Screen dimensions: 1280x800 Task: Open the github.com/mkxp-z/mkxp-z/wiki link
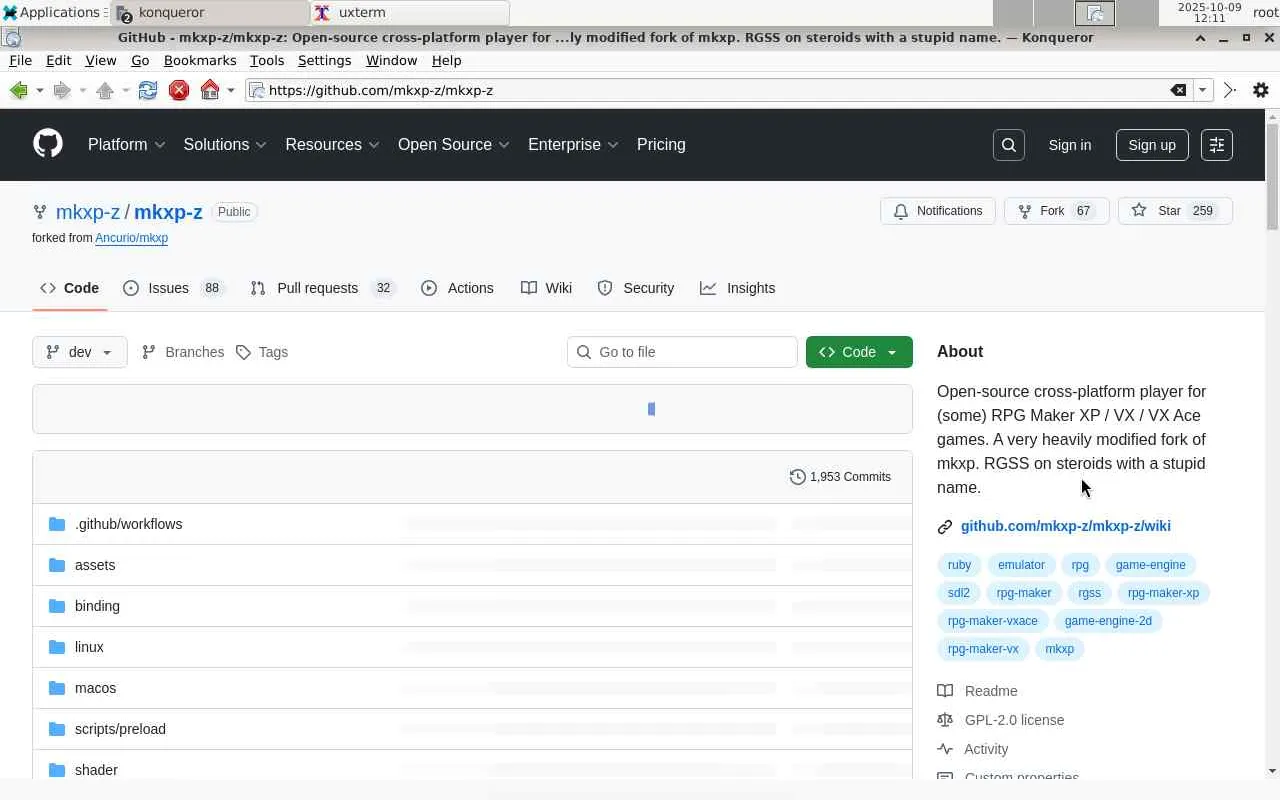point(1065,526)
